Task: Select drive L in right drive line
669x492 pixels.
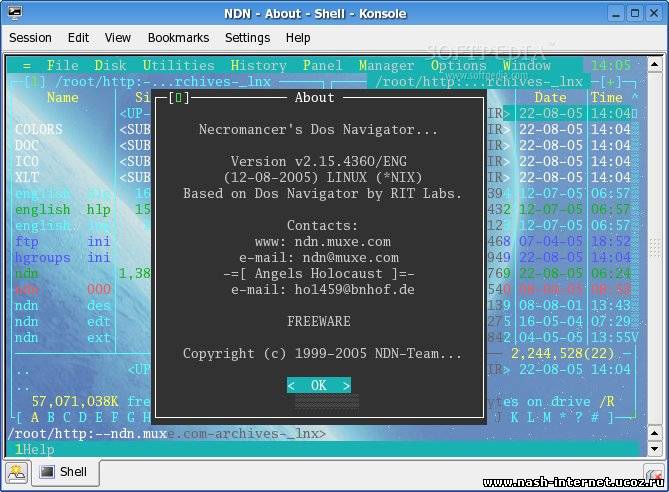Action: 531,417
